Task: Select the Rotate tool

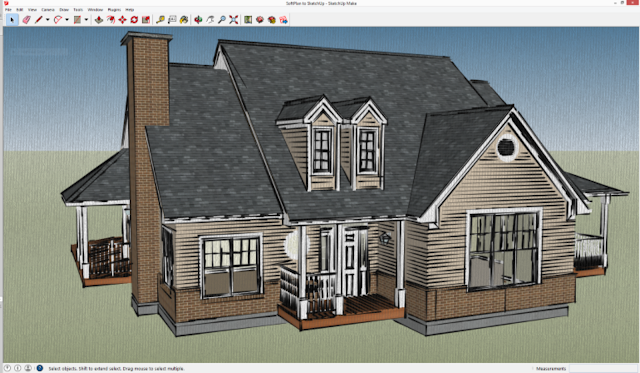Action: point(134,20)
